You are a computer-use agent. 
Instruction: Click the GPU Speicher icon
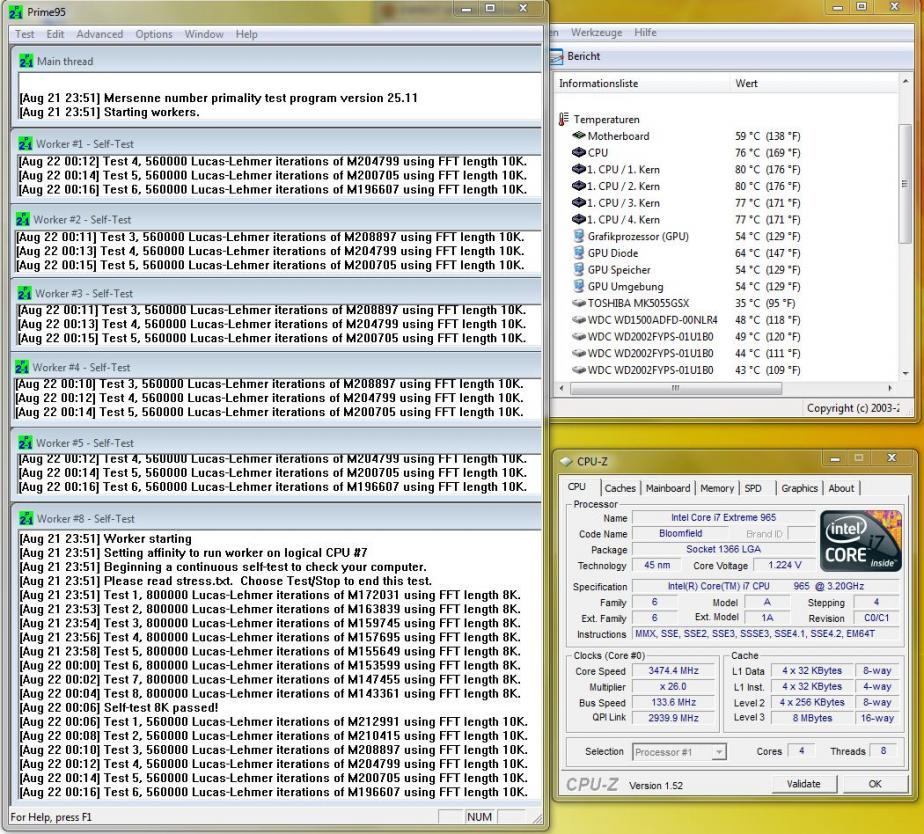coord(579,269)
